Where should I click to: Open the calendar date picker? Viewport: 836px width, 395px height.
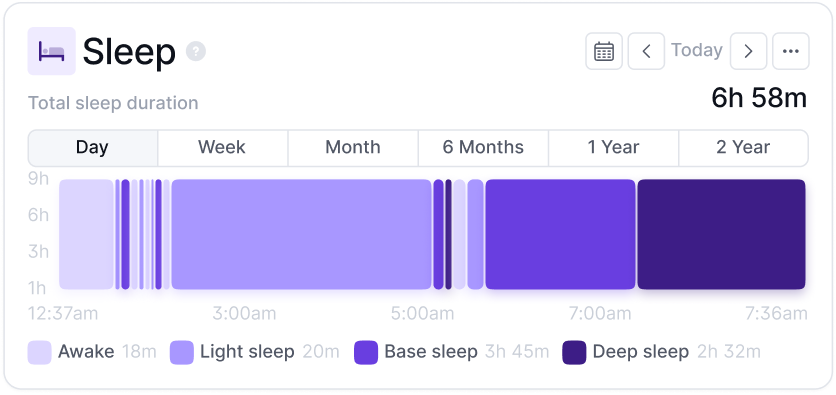click(x=604, y=51)
